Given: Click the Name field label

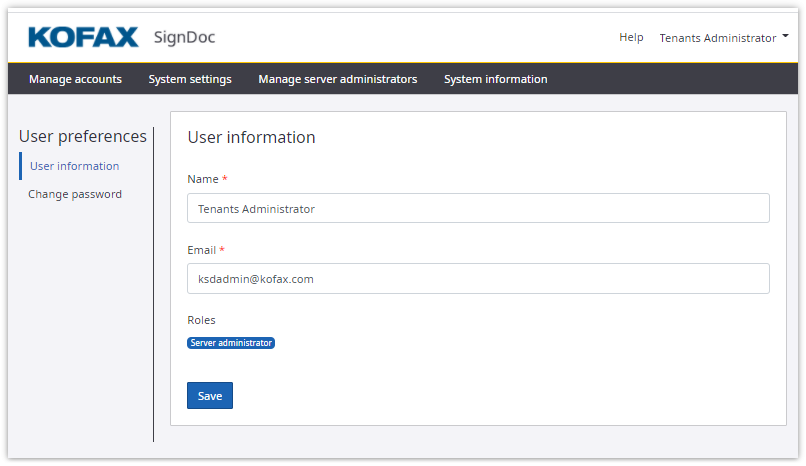Looking at the screenshot, I should [x=203, y=179].
